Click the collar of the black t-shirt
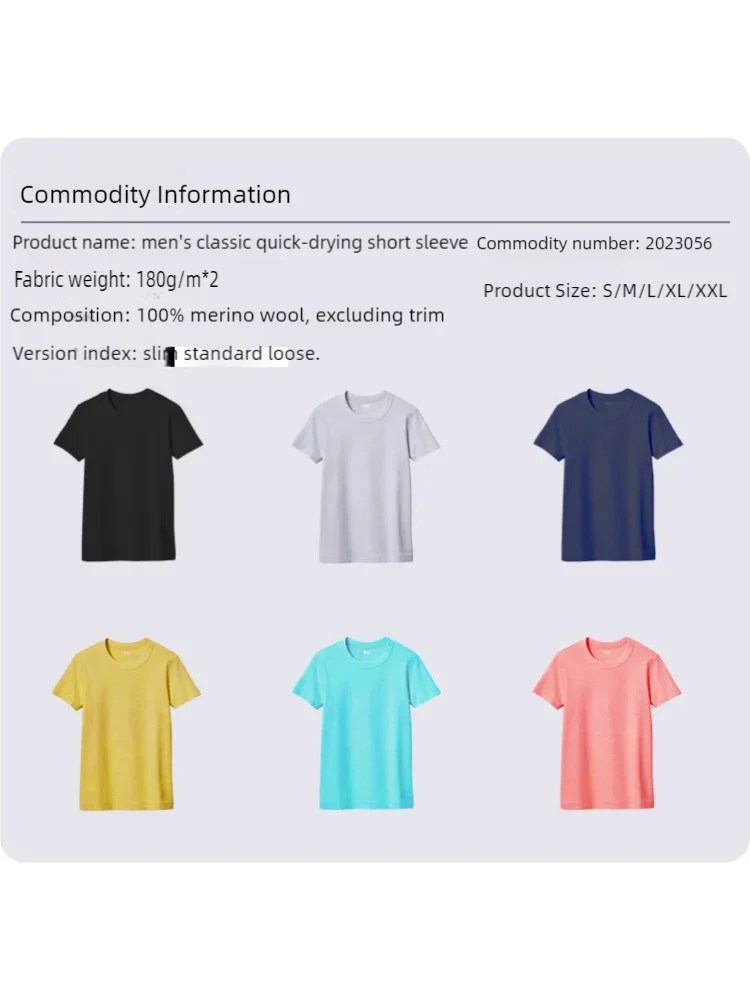 pos(128,395)
